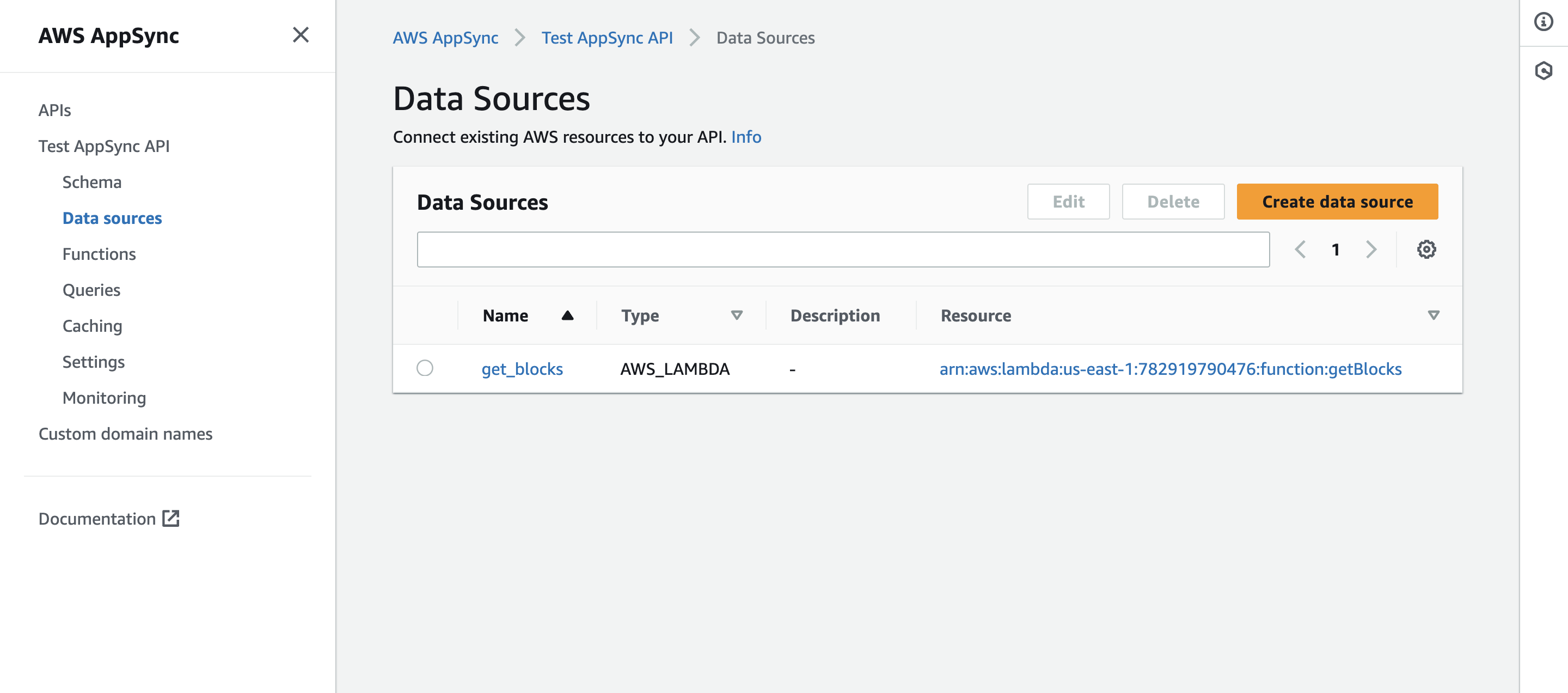Image resolution: width=1568 pixels, height=693 pixels.
Task: Open APIs in the sidebar
Action: [x=55, y=110]
